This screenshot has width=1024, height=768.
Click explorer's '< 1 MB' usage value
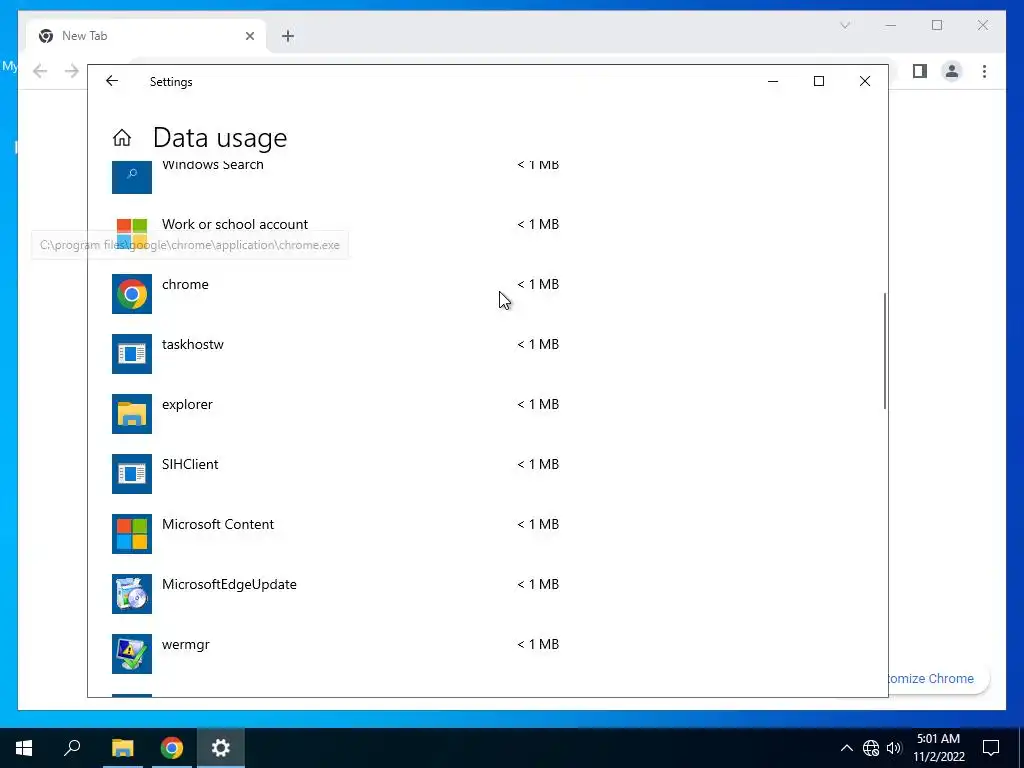(x=538, y=404)
